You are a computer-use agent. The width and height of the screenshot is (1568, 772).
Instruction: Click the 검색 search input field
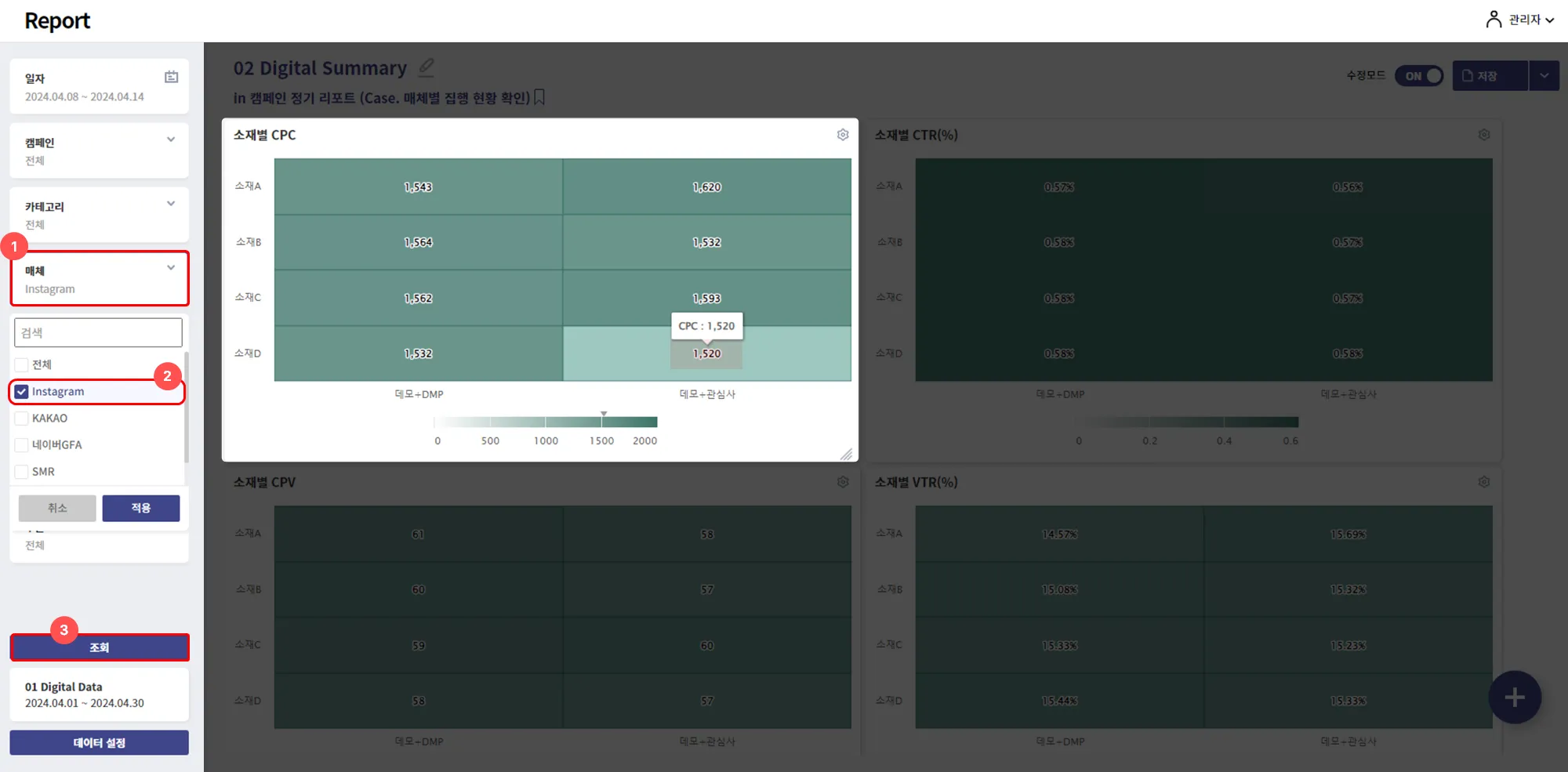[x=98, y=332]
